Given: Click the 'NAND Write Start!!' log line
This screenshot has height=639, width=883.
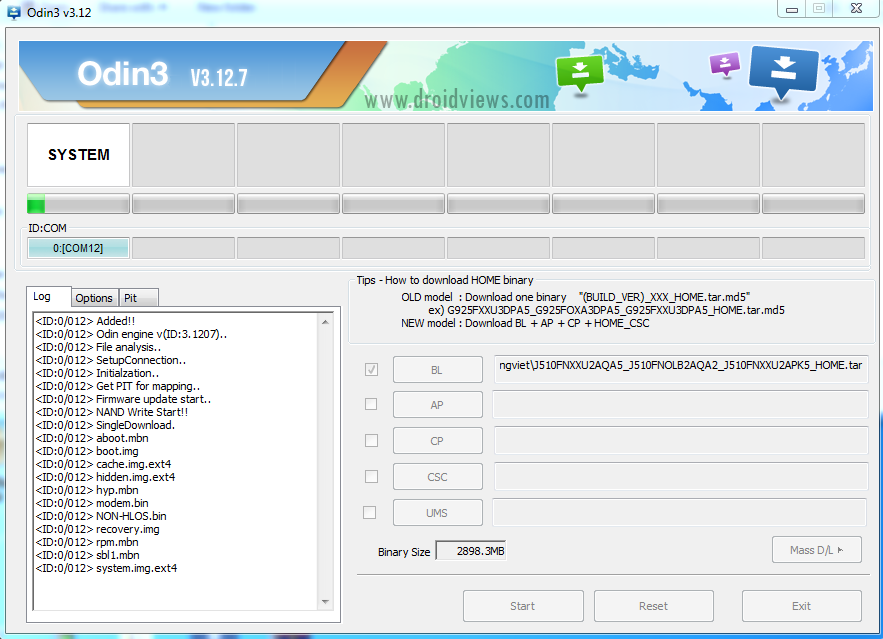Looking at the screenshot, I should [x=112, y=412].
